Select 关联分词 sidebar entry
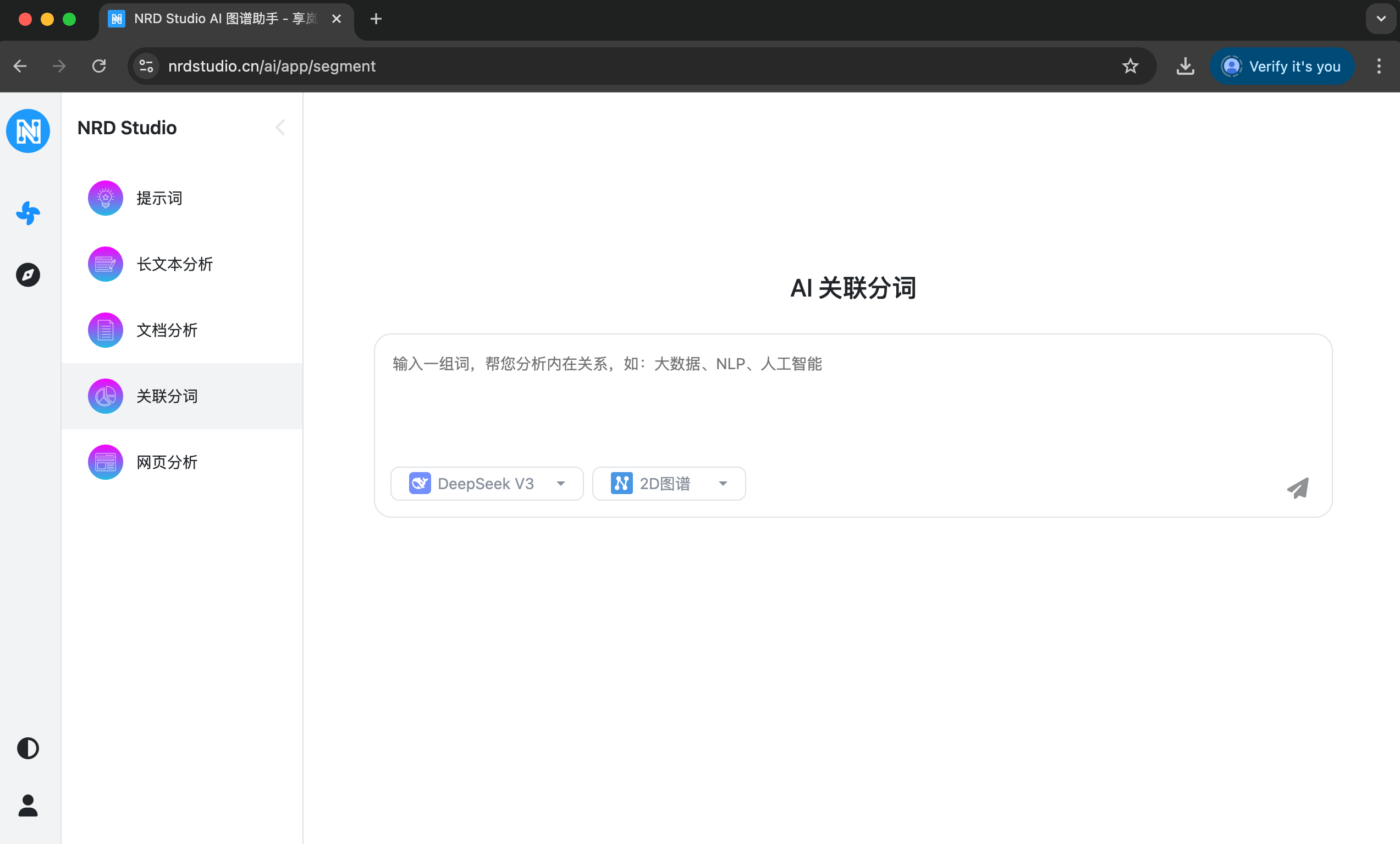Screen dimensions: 1400x844 pyautogui.click(x=167, y=396)
